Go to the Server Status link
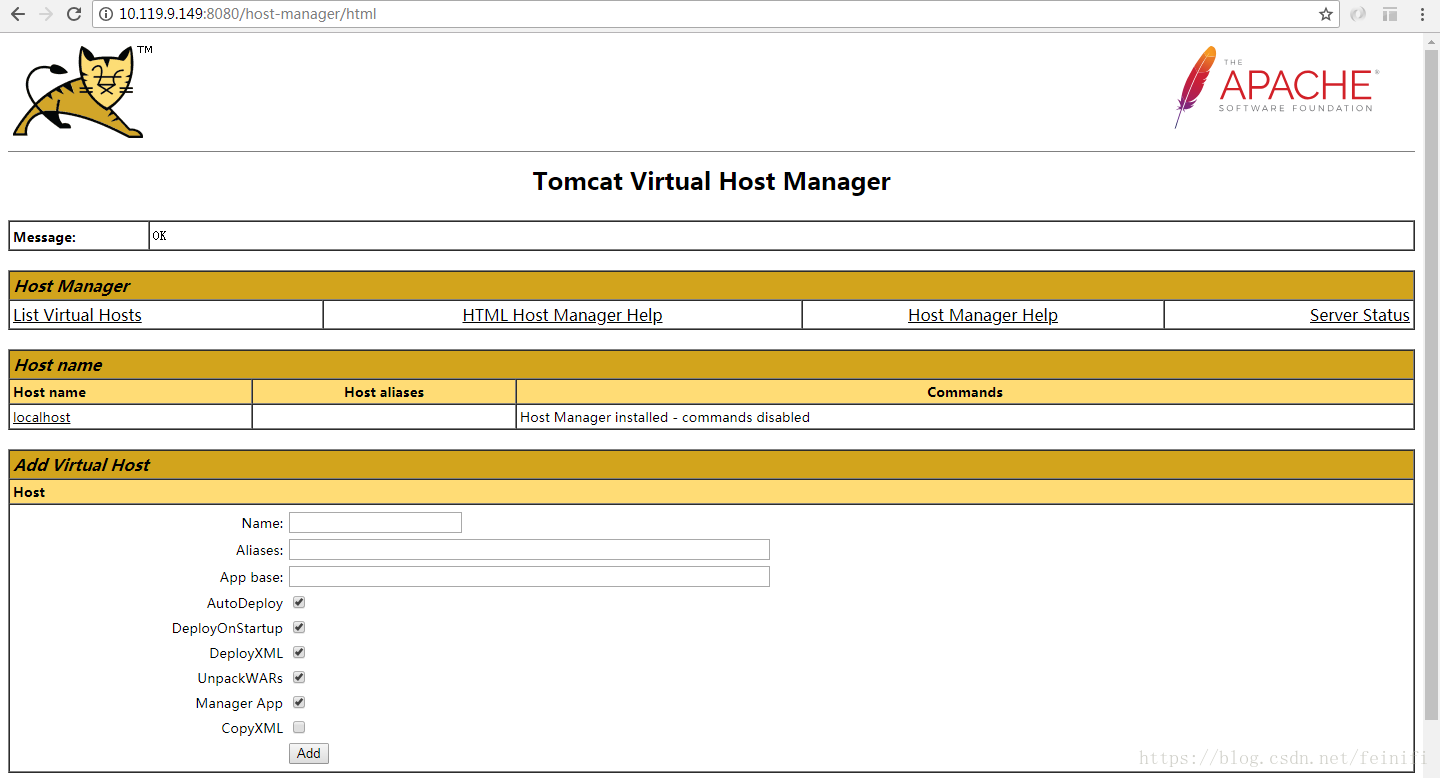Screen dimensions: 1440x778 click(1360, 315)
